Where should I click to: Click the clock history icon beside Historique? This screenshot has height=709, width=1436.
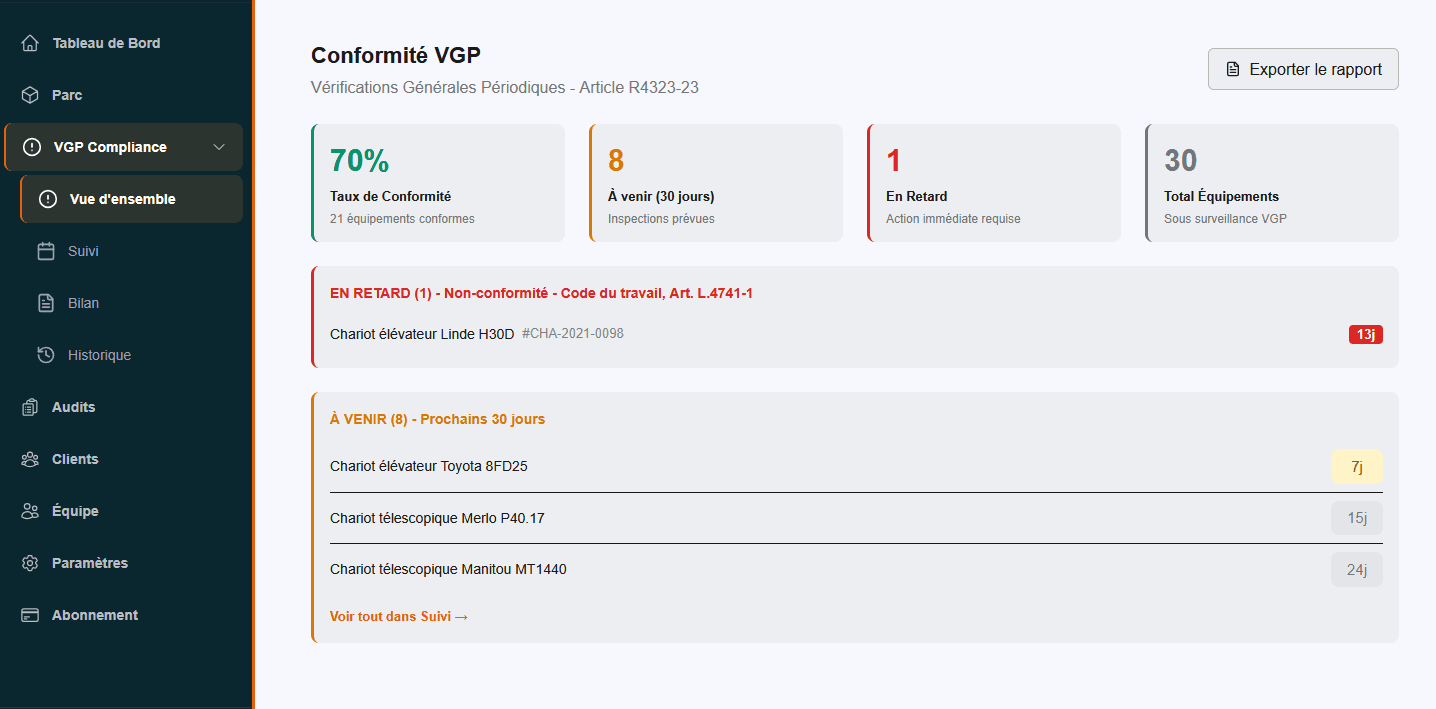coord(46,355)
